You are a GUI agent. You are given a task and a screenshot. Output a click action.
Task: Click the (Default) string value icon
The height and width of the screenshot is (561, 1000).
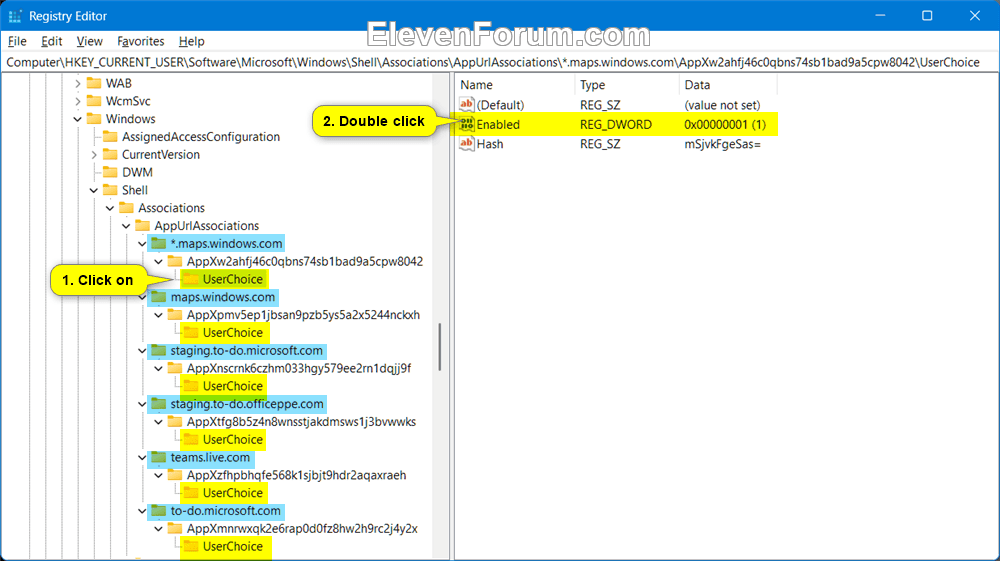point(467,105)
